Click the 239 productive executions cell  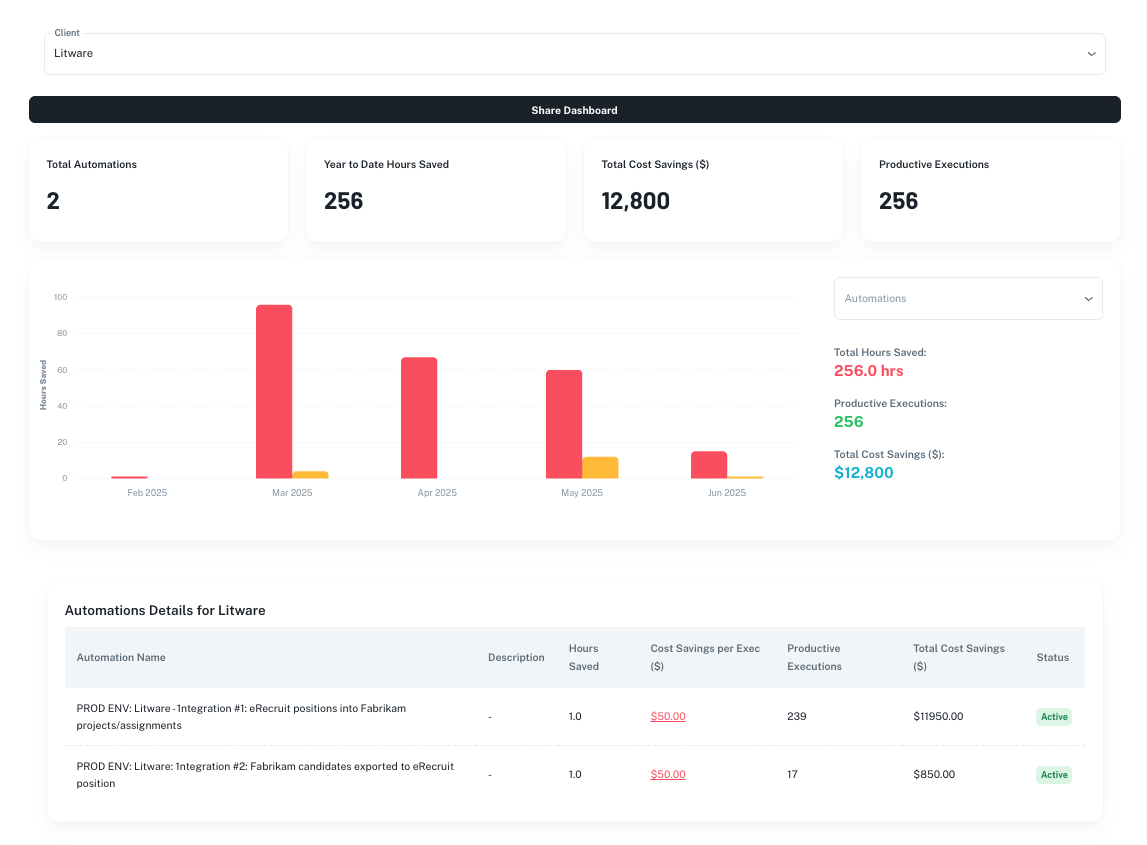(x=797, y=716)
